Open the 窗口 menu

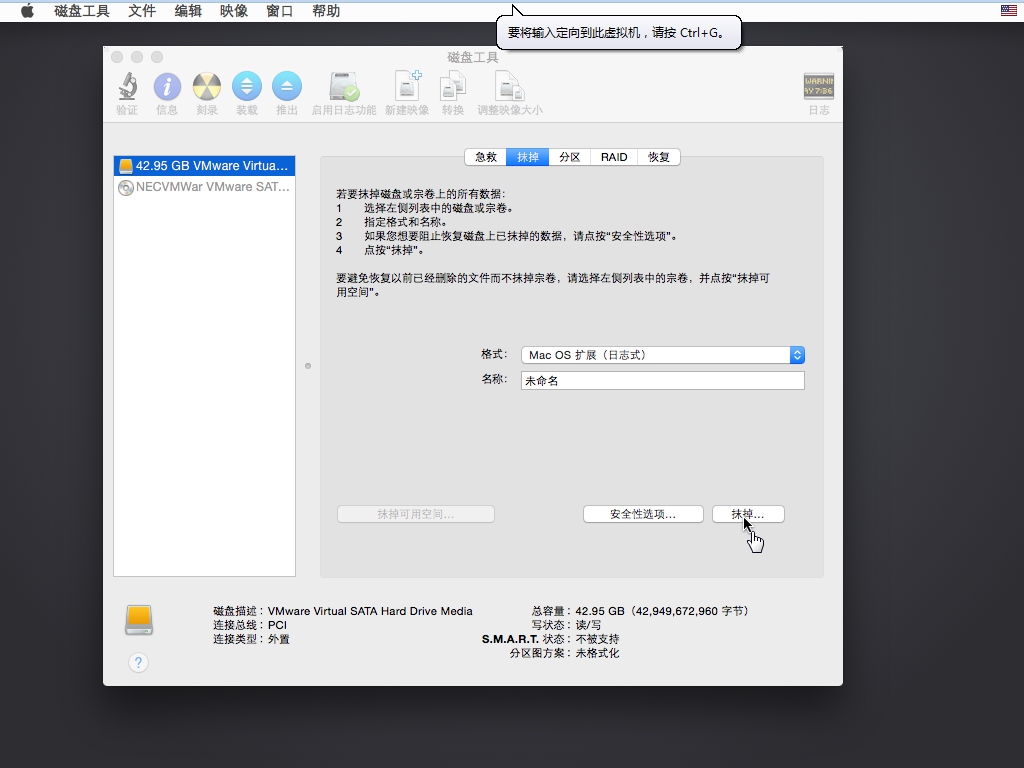[x=280, y=11]
